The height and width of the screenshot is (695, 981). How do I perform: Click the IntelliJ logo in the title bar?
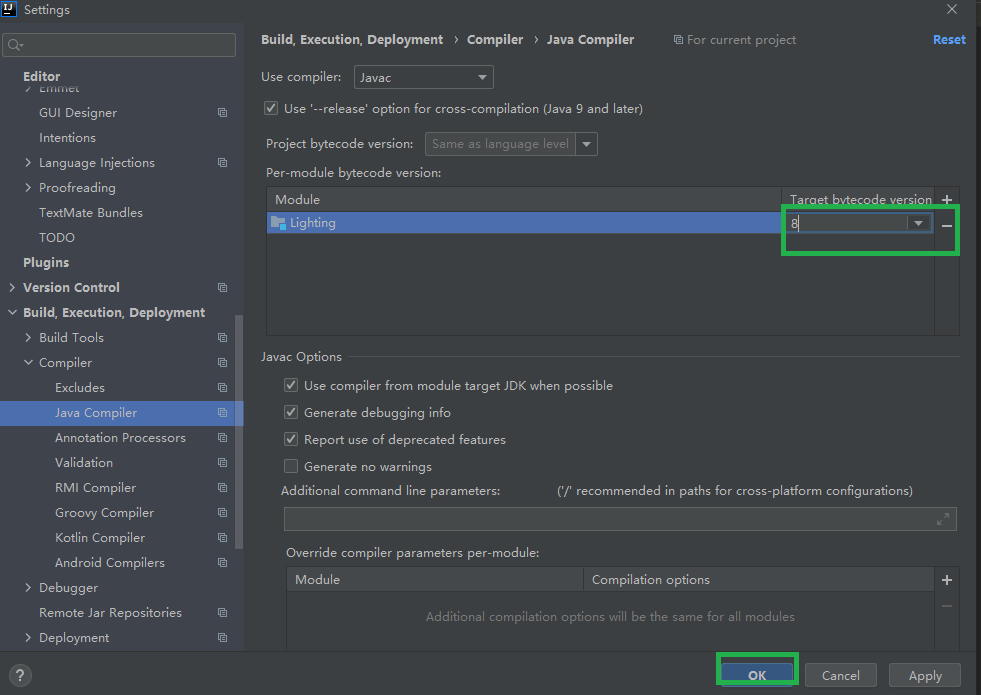pos(9,9)
